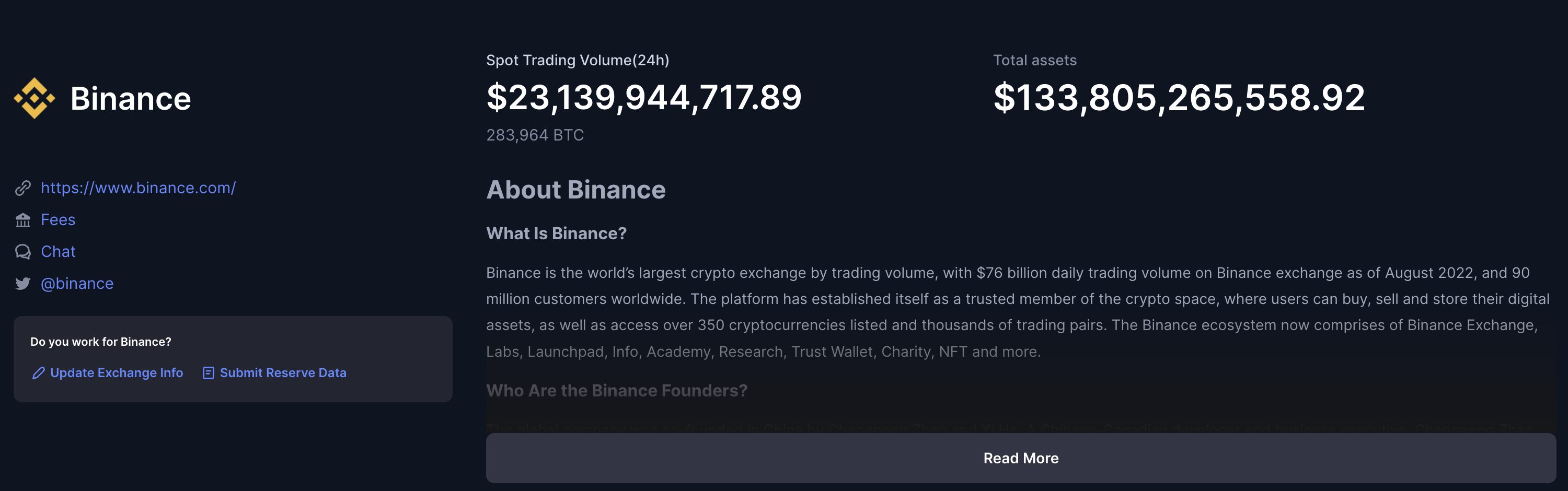Click the total assets dollar amount
This screenshot has height=491, width=1568.
pos(1179,97)
